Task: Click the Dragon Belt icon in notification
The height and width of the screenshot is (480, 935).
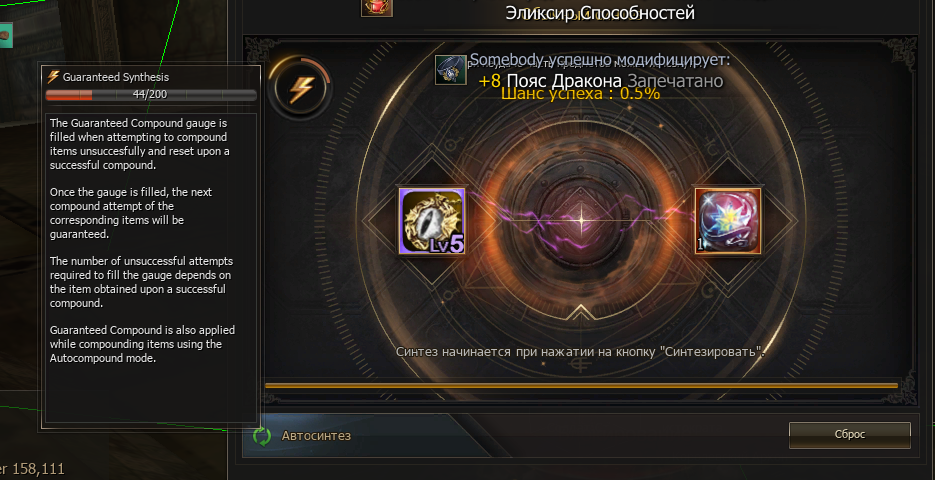Action: pyautogui.click(x=450, y=70)
